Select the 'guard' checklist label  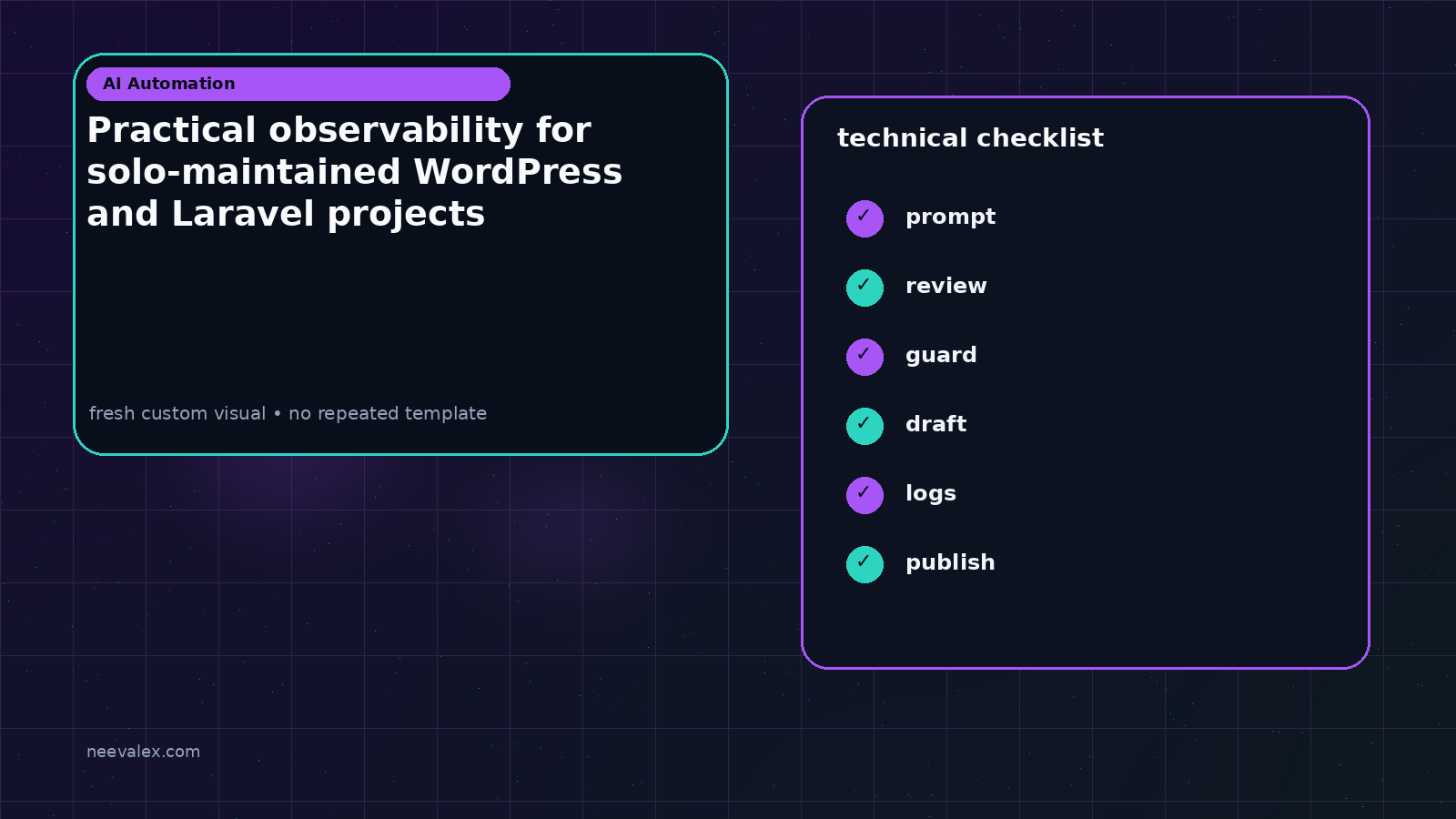click(941, 356)
